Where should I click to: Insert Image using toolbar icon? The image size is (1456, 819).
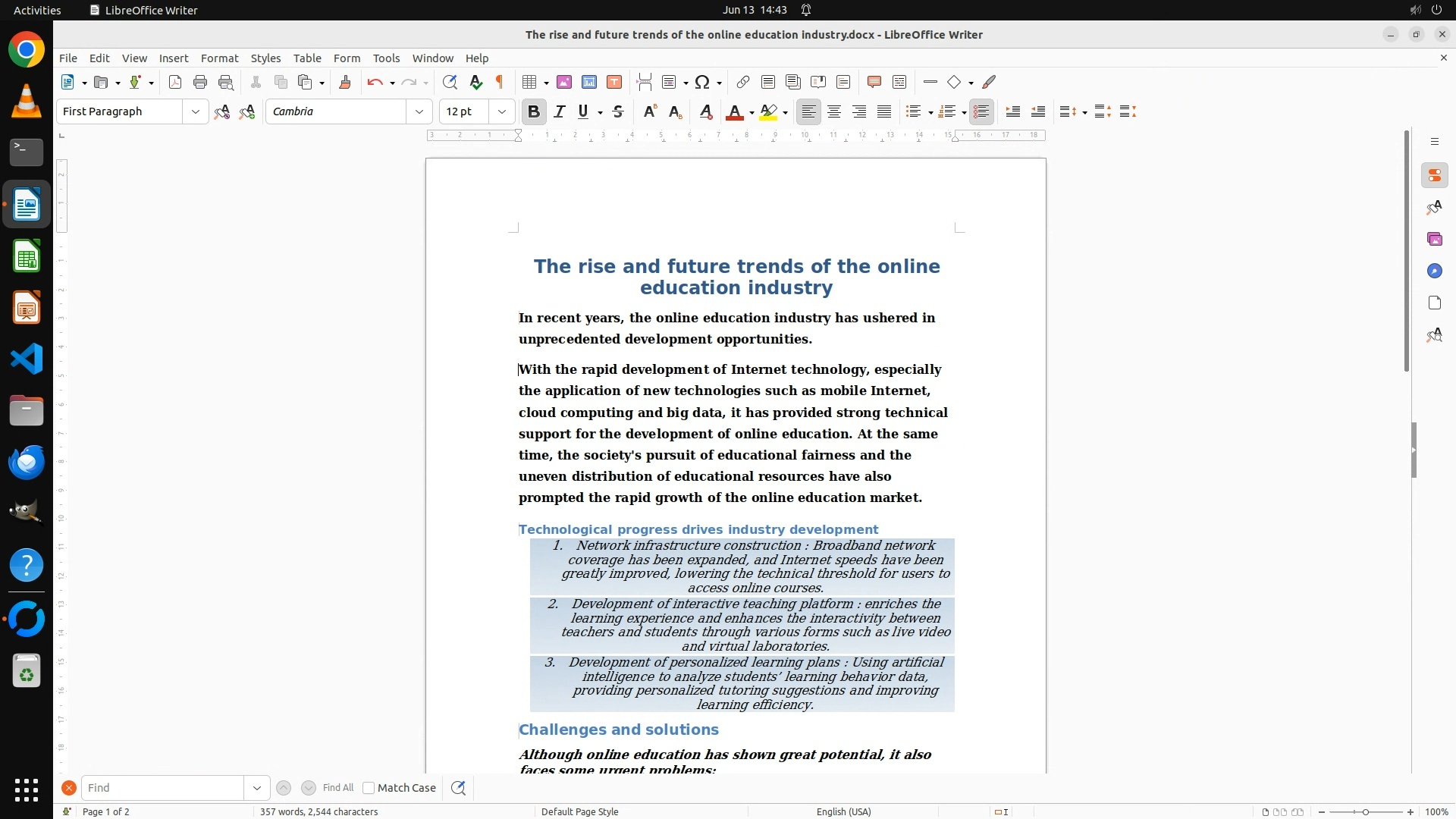pyautogui.click(x=564, y=82)
